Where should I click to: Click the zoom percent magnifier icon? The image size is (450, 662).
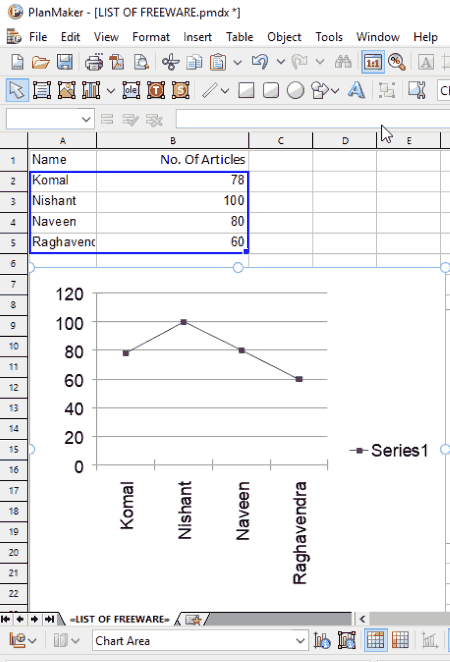397,62
